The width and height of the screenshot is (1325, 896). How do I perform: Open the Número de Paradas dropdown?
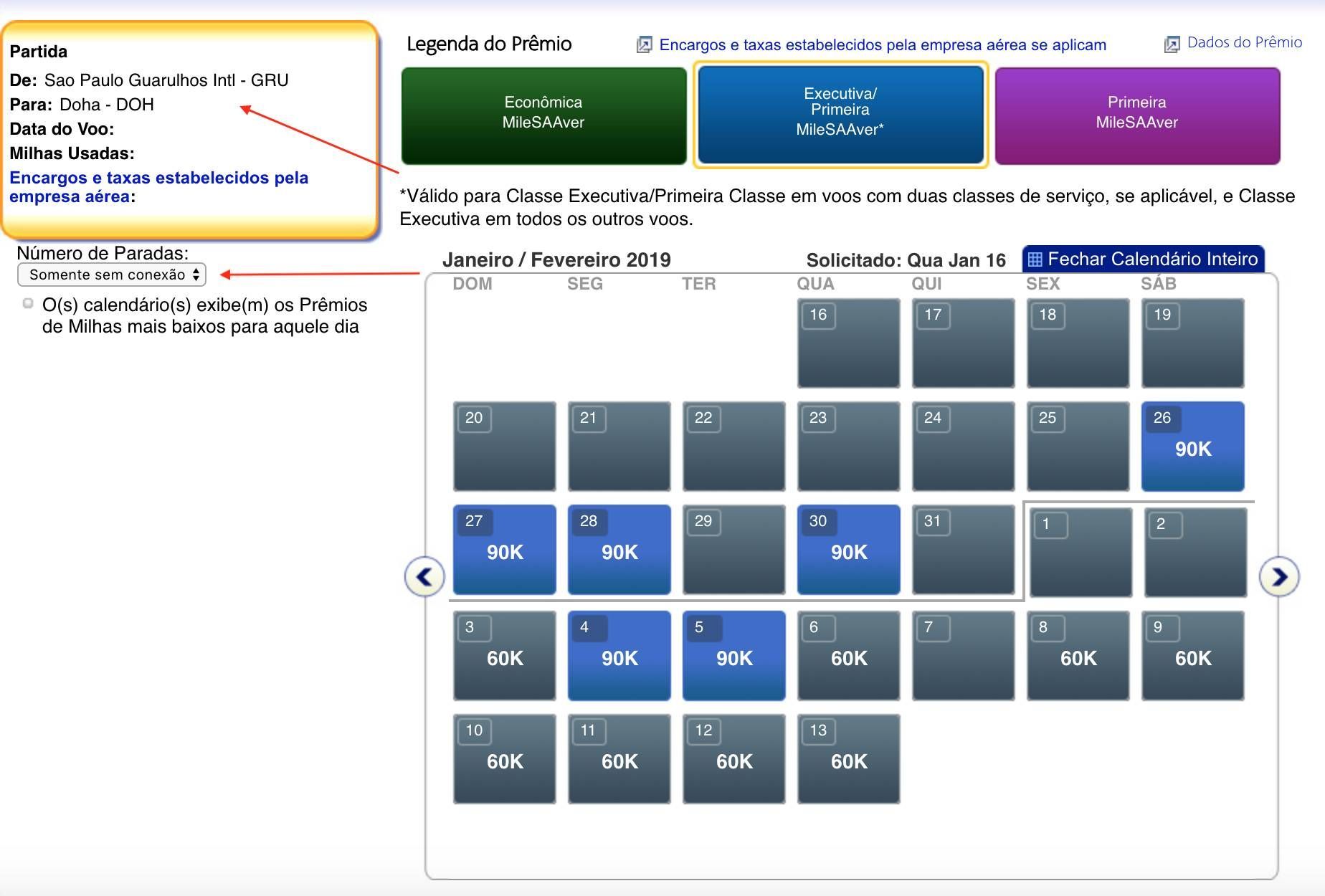112,275
